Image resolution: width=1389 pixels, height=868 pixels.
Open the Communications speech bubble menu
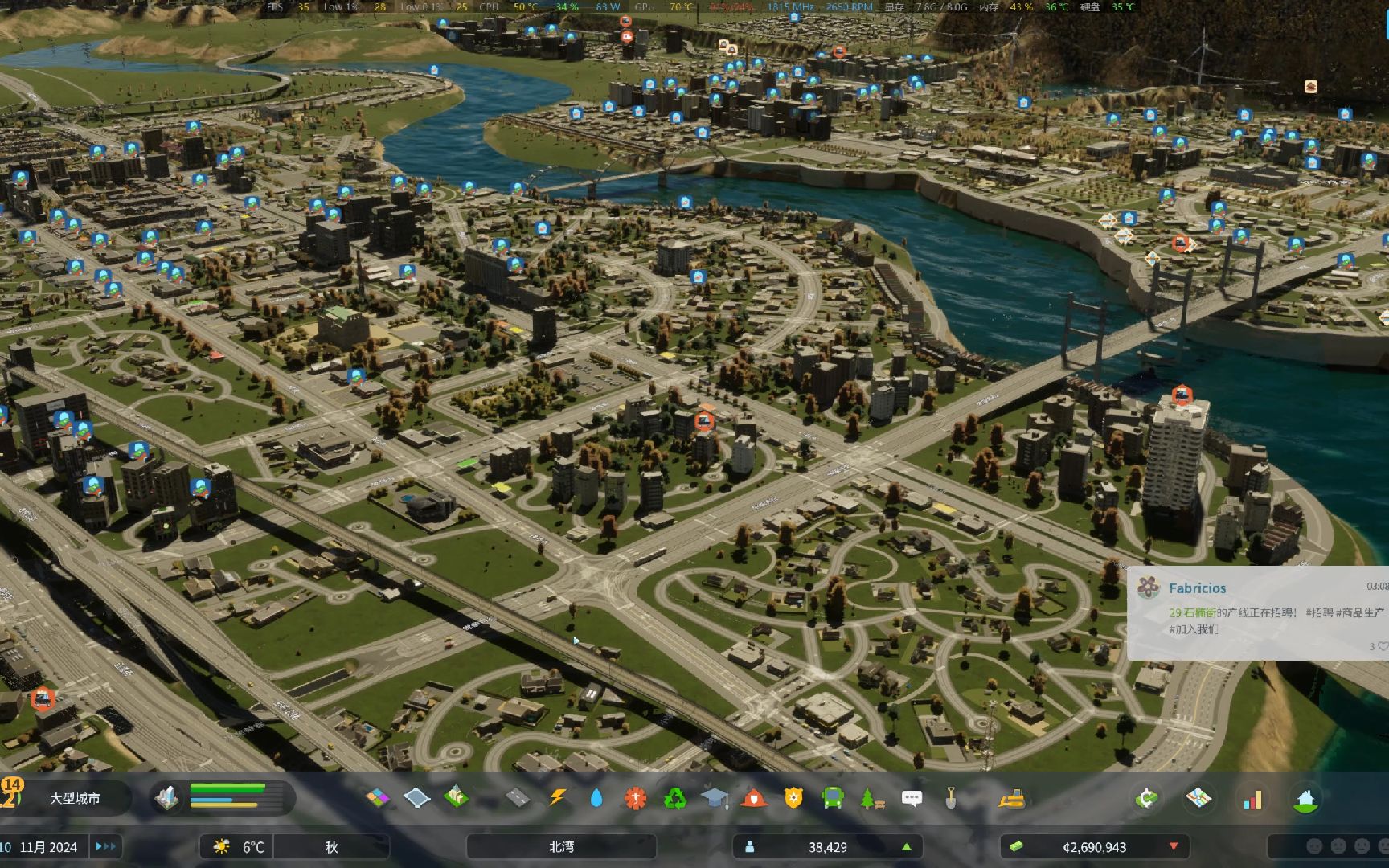(912, 798)
